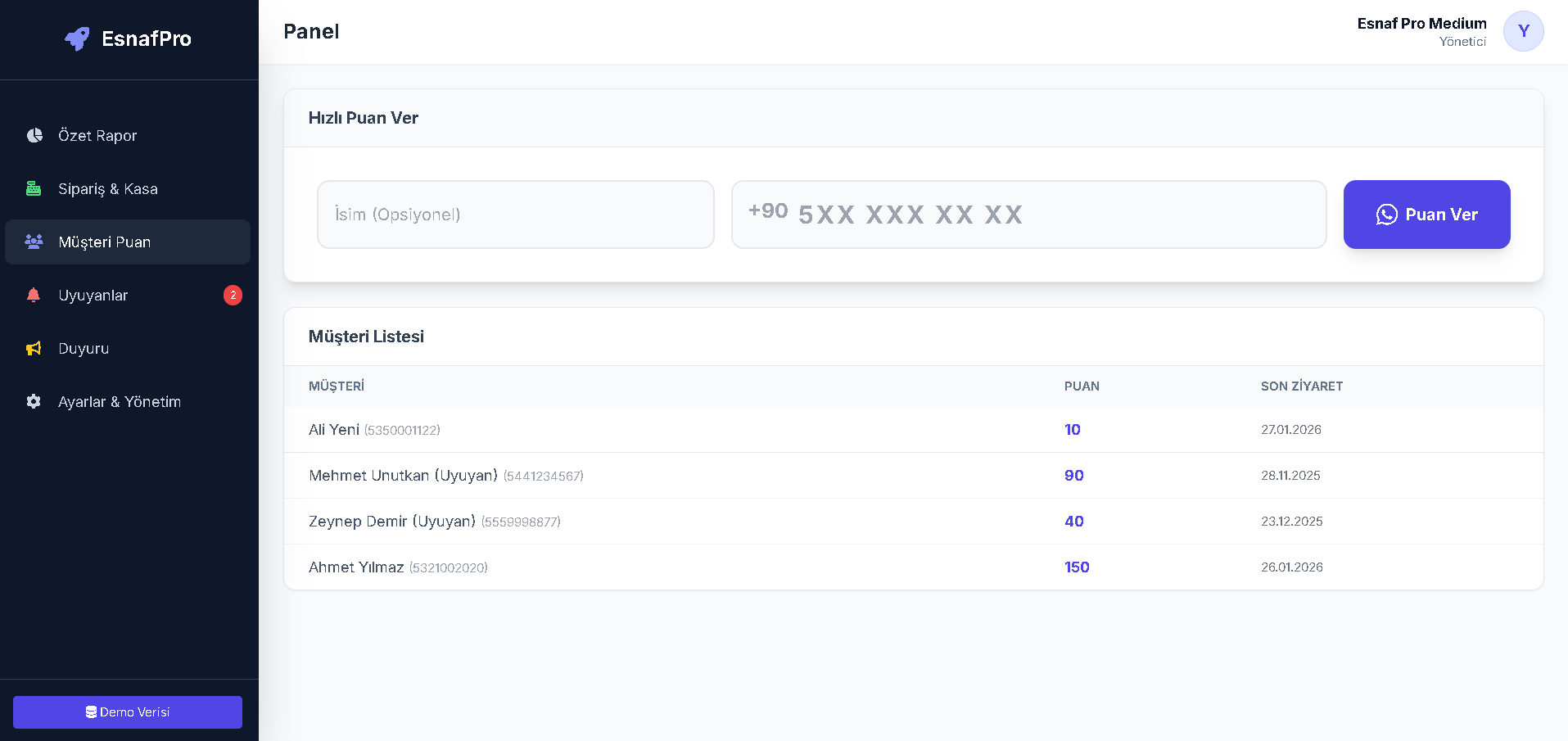This screenshot has height=741, width=1568.
Task: Click the Müşteri Puan people icon
Action: [x=34, y=242]
